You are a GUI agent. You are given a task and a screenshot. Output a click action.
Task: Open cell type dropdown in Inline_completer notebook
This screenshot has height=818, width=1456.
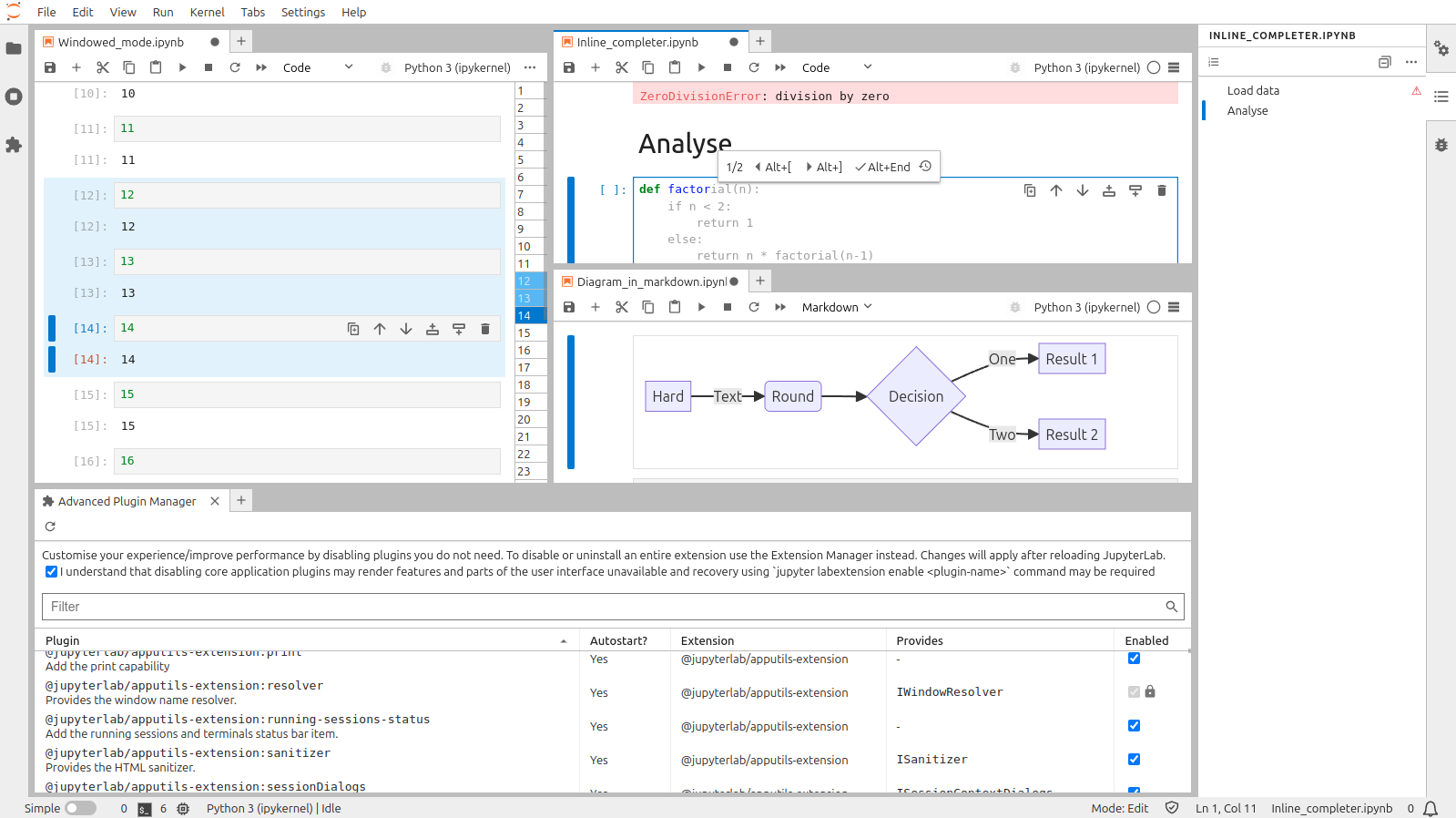point(836,67)
